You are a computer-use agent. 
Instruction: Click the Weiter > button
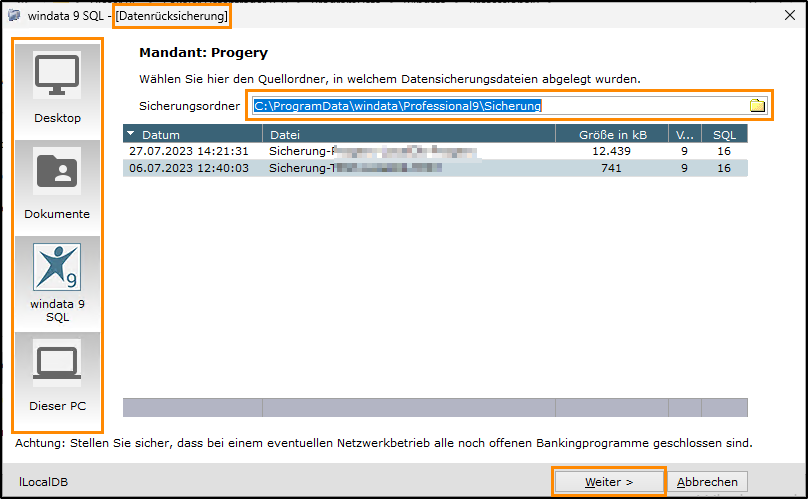[609, 482]
